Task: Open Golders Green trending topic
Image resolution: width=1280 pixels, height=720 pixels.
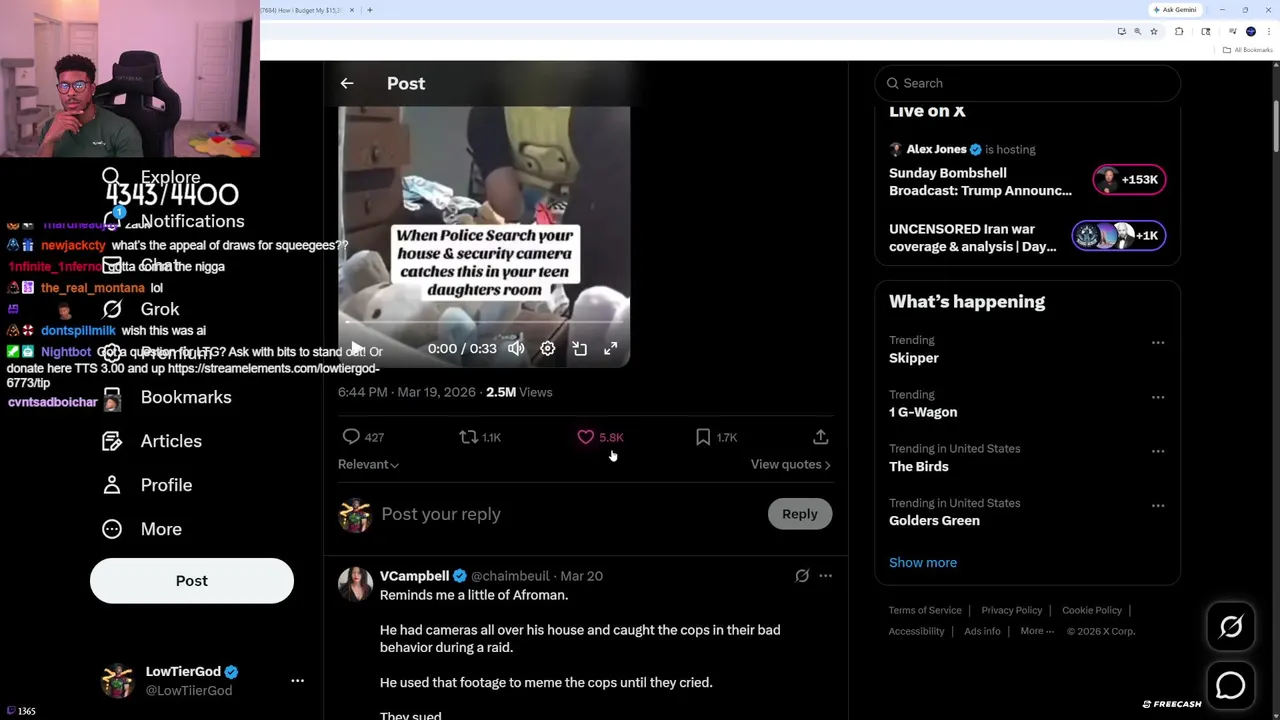Action: click(x=934, y=520)
